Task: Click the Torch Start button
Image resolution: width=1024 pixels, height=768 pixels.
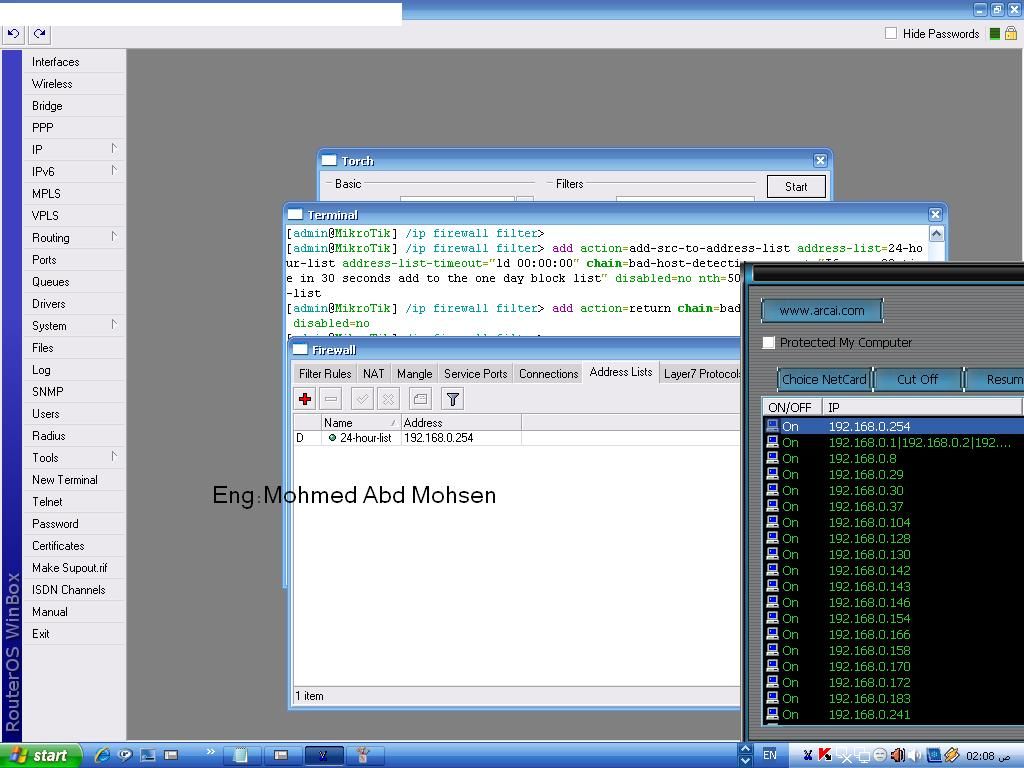Action: pos(796,187)
